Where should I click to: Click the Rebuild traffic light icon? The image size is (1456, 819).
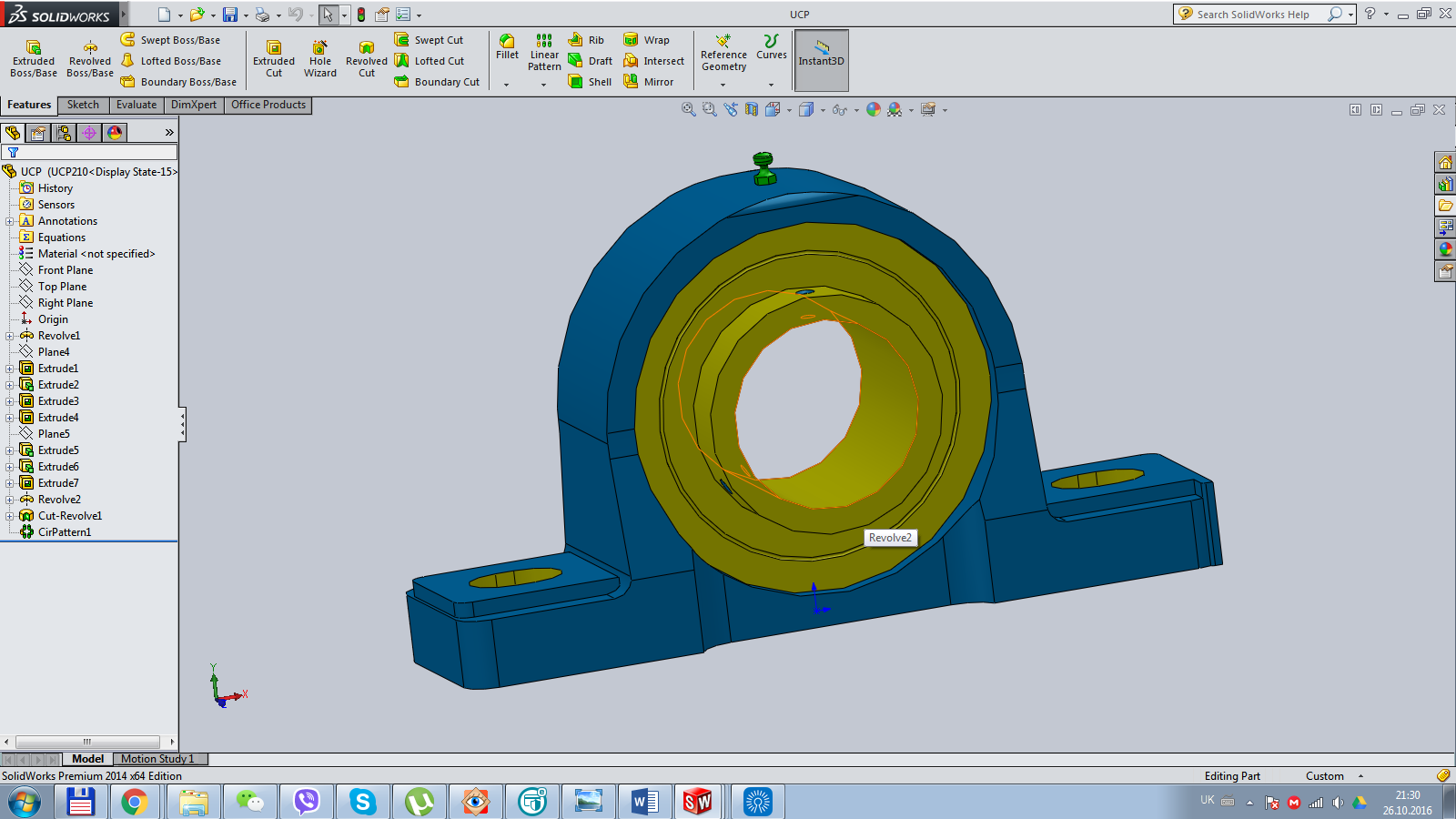[361, 15]
